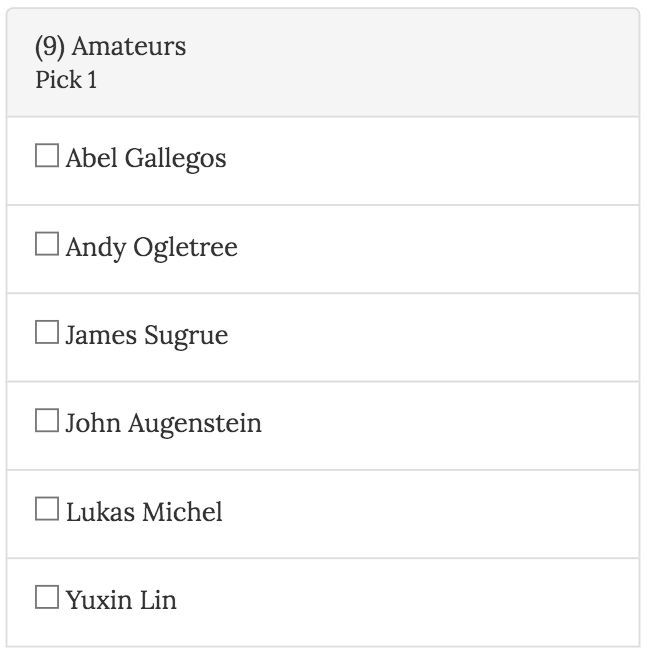Enable the James Sugrue checkbox
Image resolution: width=648 pixels, height=656 pixels.
(x=47, y=333)
